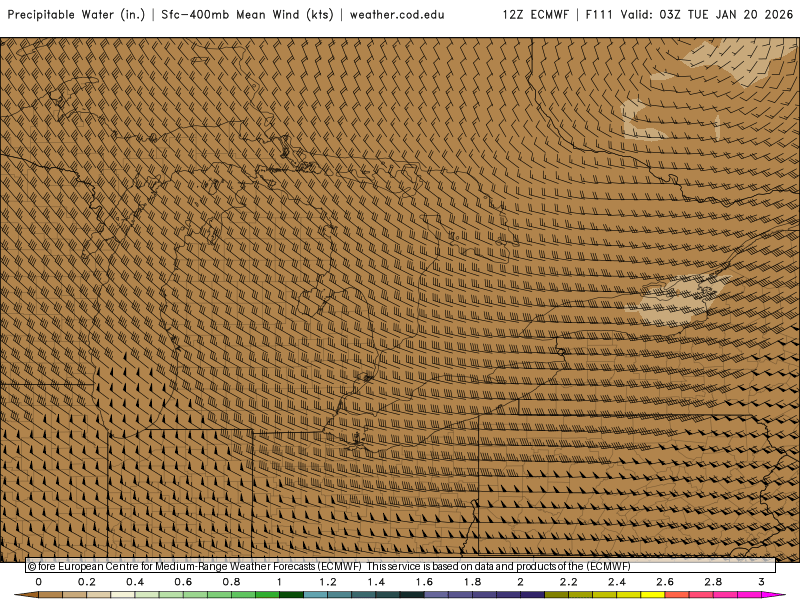
Task: Click the '2' colorbar tick label
Action: click(x=520, y=582)
